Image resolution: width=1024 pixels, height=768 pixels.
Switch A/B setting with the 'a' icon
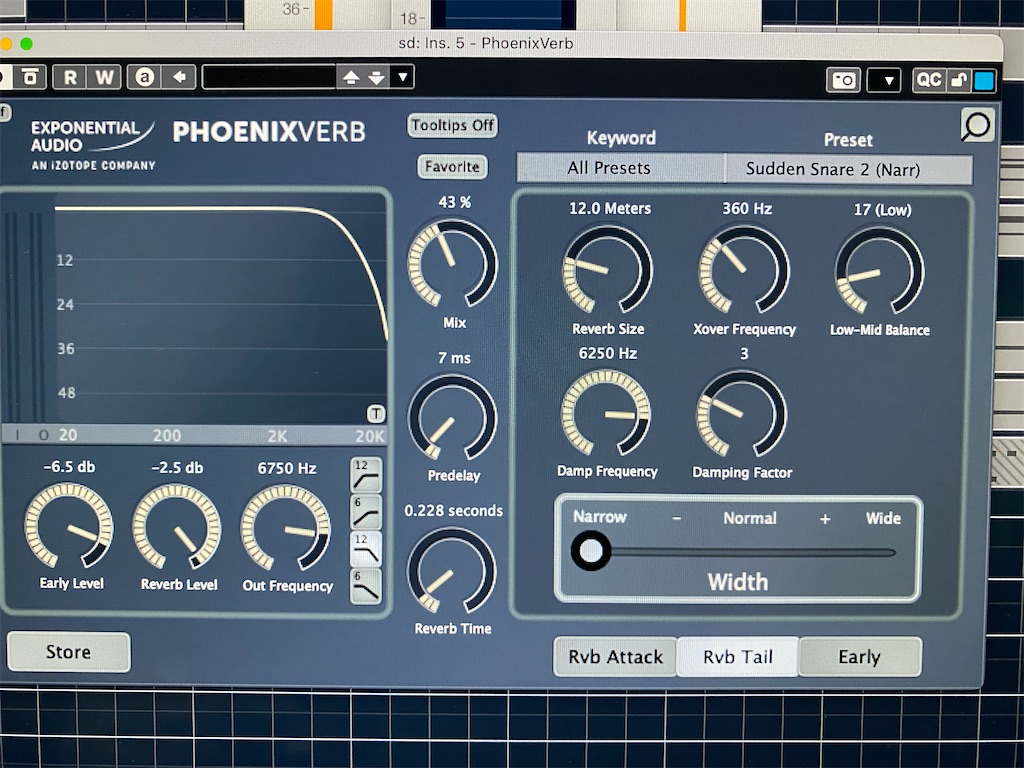[144, 77]
